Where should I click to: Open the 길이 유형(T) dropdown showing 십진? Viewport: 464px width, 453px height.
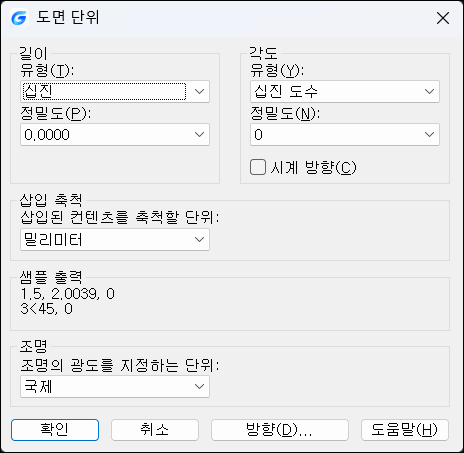pos(115,91)
